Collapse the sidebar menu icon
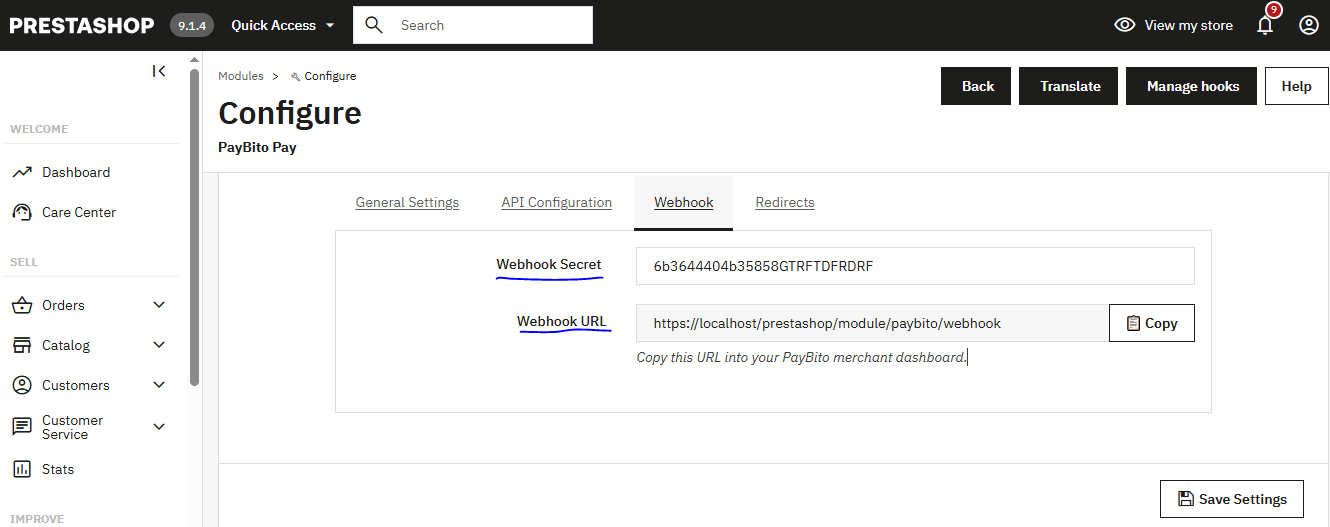 [x=159, y=71]
